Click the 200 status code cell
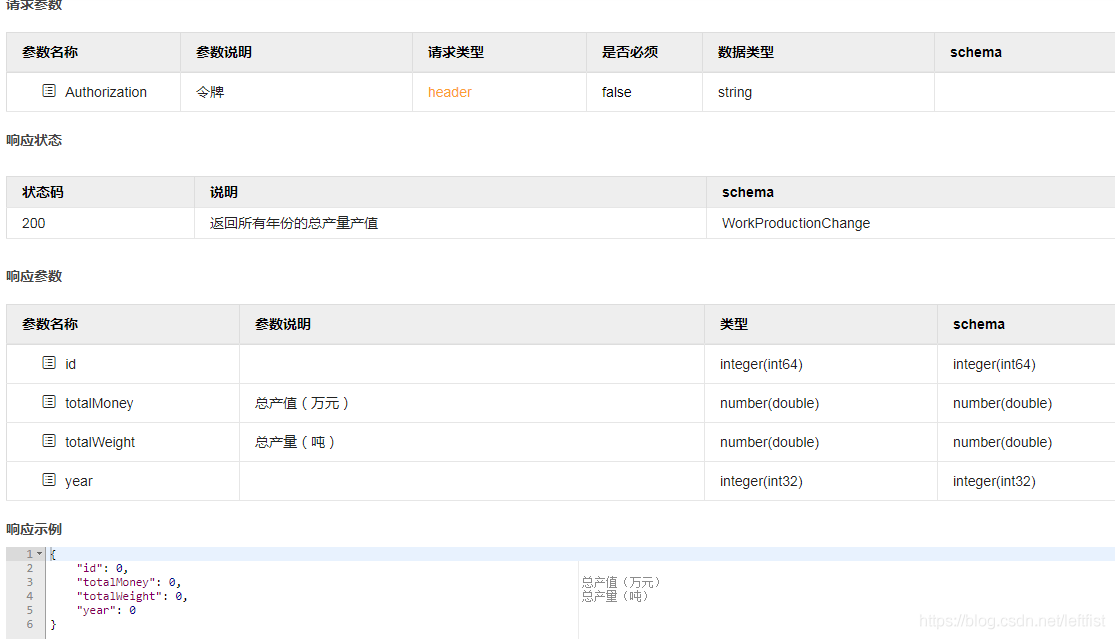Image resolution: width=1115 pixels, height=639 pixels. 34,223
